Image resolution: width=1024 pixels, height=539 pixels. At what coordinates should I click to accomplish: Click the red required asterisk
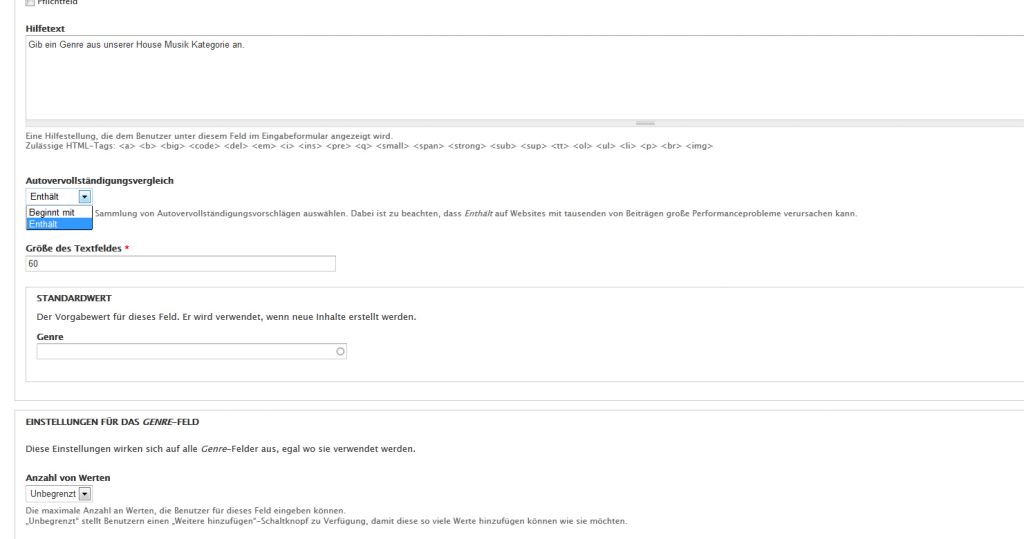(127, 248)
